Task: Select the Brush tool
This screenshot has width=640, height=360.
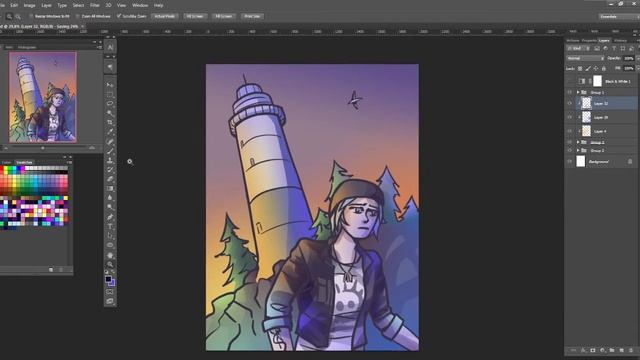Action: click(x=110, y=151)
